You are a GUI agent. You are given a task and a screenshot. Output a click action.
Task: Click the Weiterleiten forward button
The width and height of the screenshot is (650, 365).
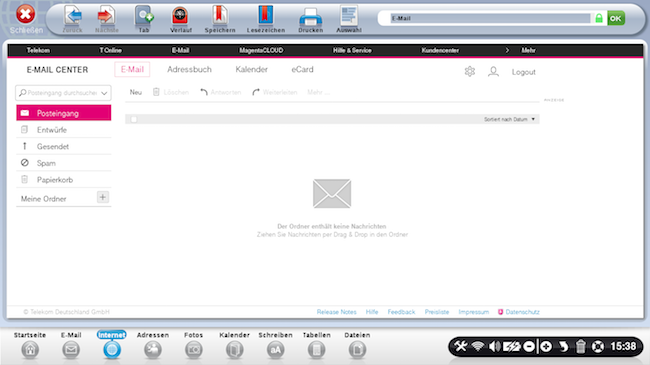tap(274, 92)
